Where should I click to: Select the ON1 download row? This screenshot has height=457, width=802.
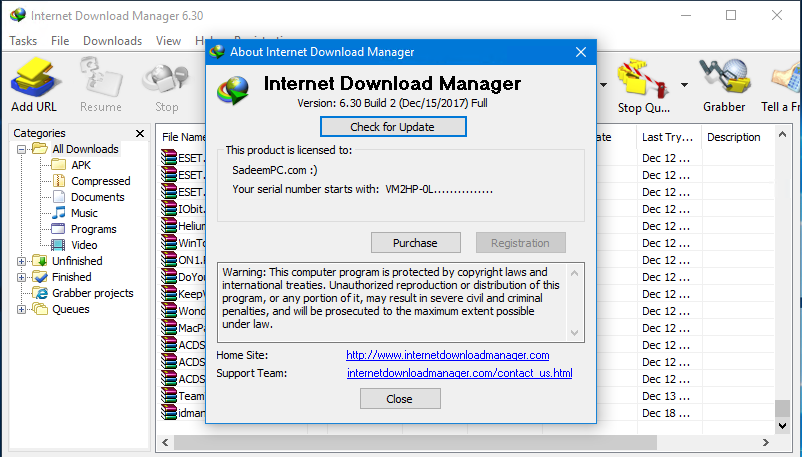183,259
